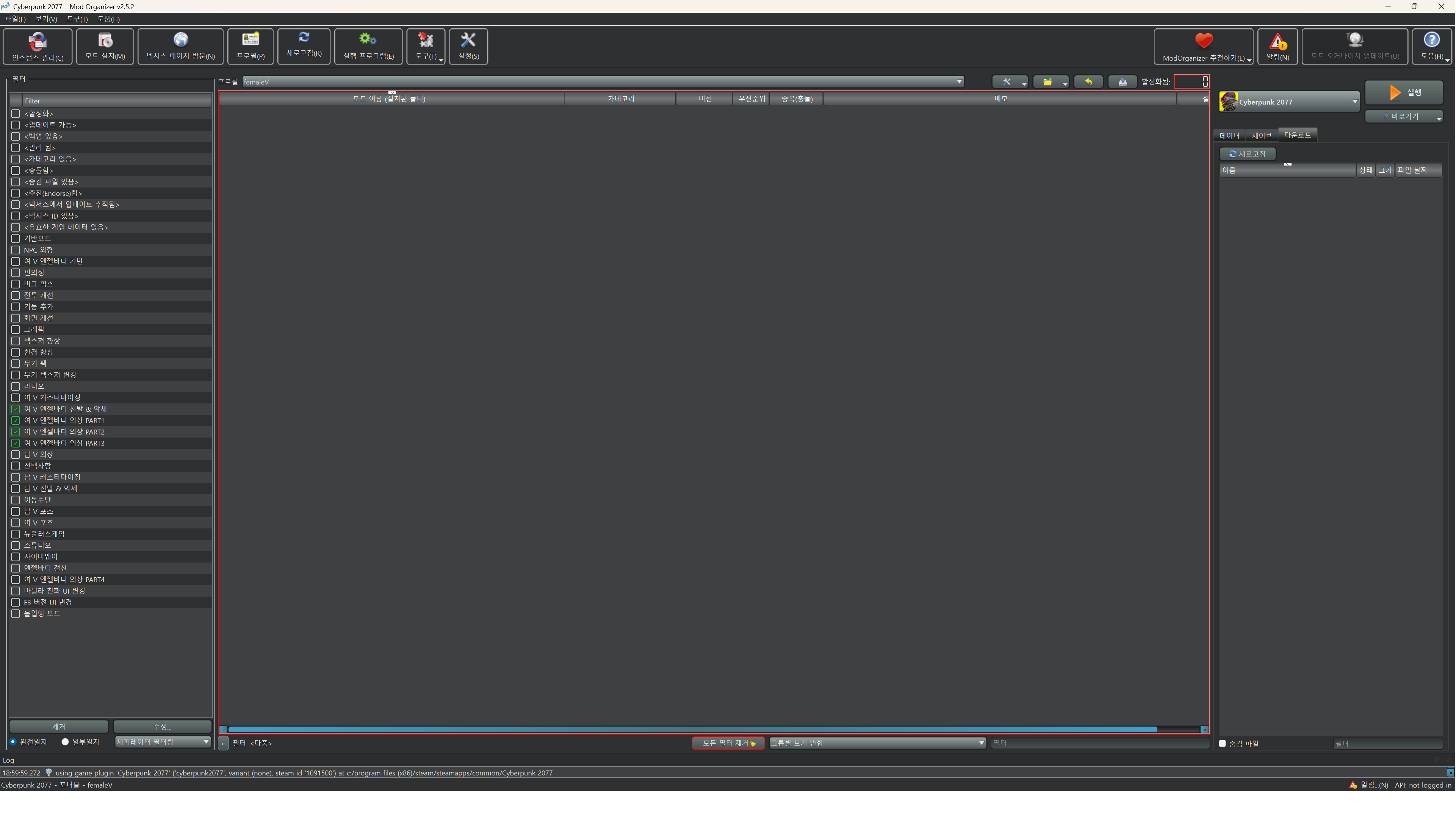Image resolution: width=1456 pixels, height=819 pixels.
Task: Open Settings wrench-screwdriver icon (설정)
Action: tap(468, 39)
